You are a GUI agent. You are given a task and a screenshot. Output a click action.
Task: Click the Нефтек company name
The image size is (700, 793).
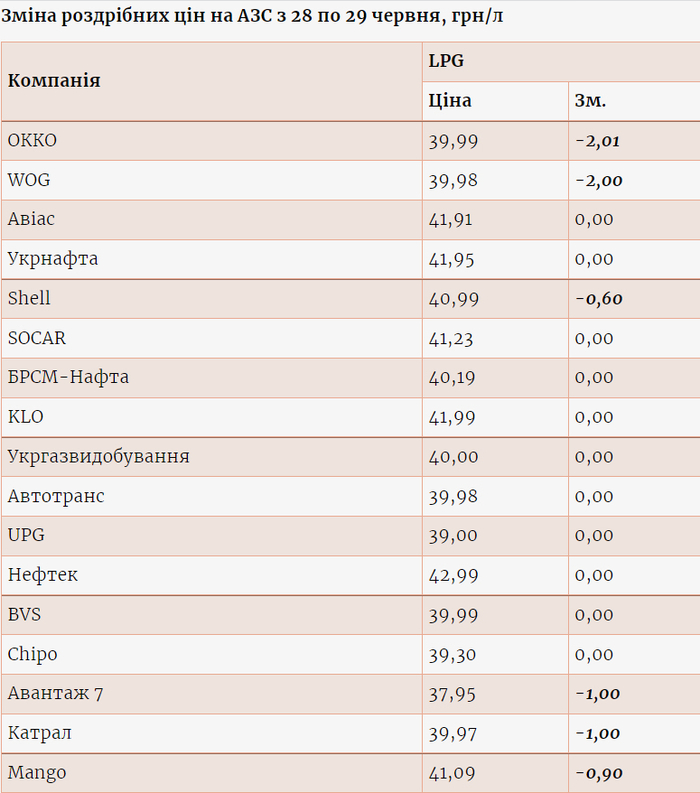42,575
